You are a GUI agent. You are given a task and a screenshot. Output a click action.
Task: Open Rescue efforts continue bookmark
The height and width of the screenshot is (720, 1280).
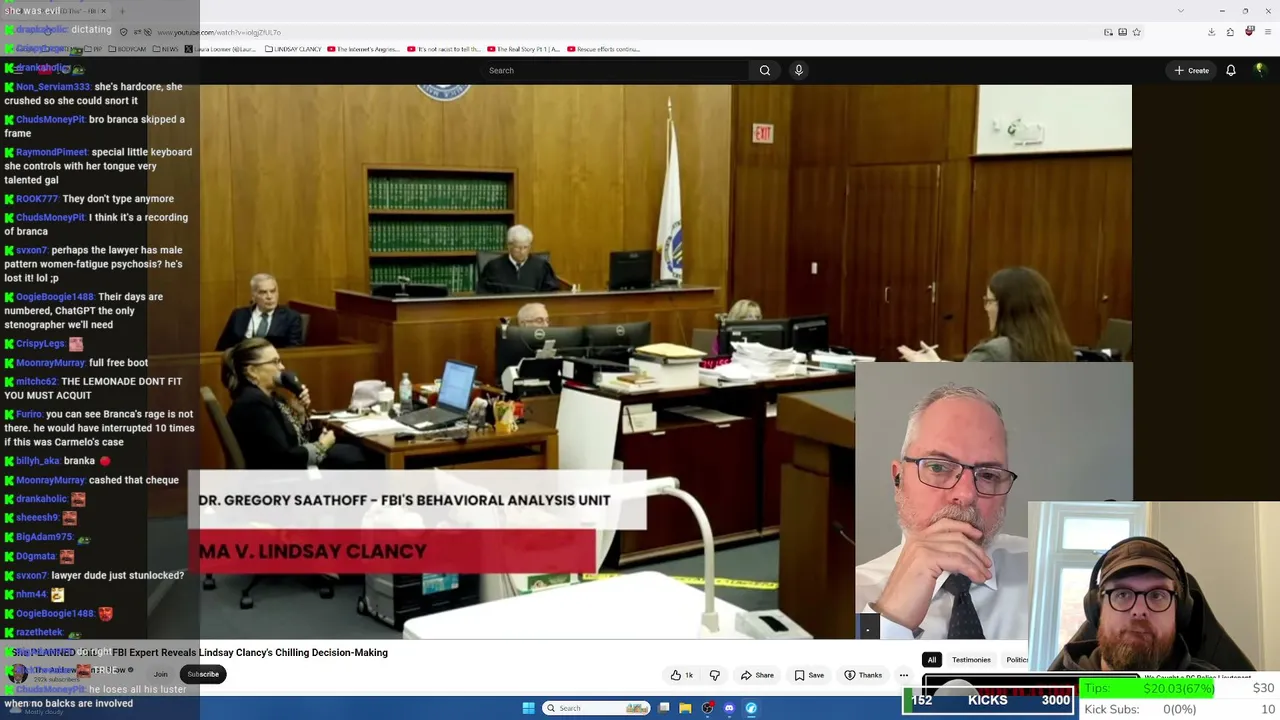604,49
